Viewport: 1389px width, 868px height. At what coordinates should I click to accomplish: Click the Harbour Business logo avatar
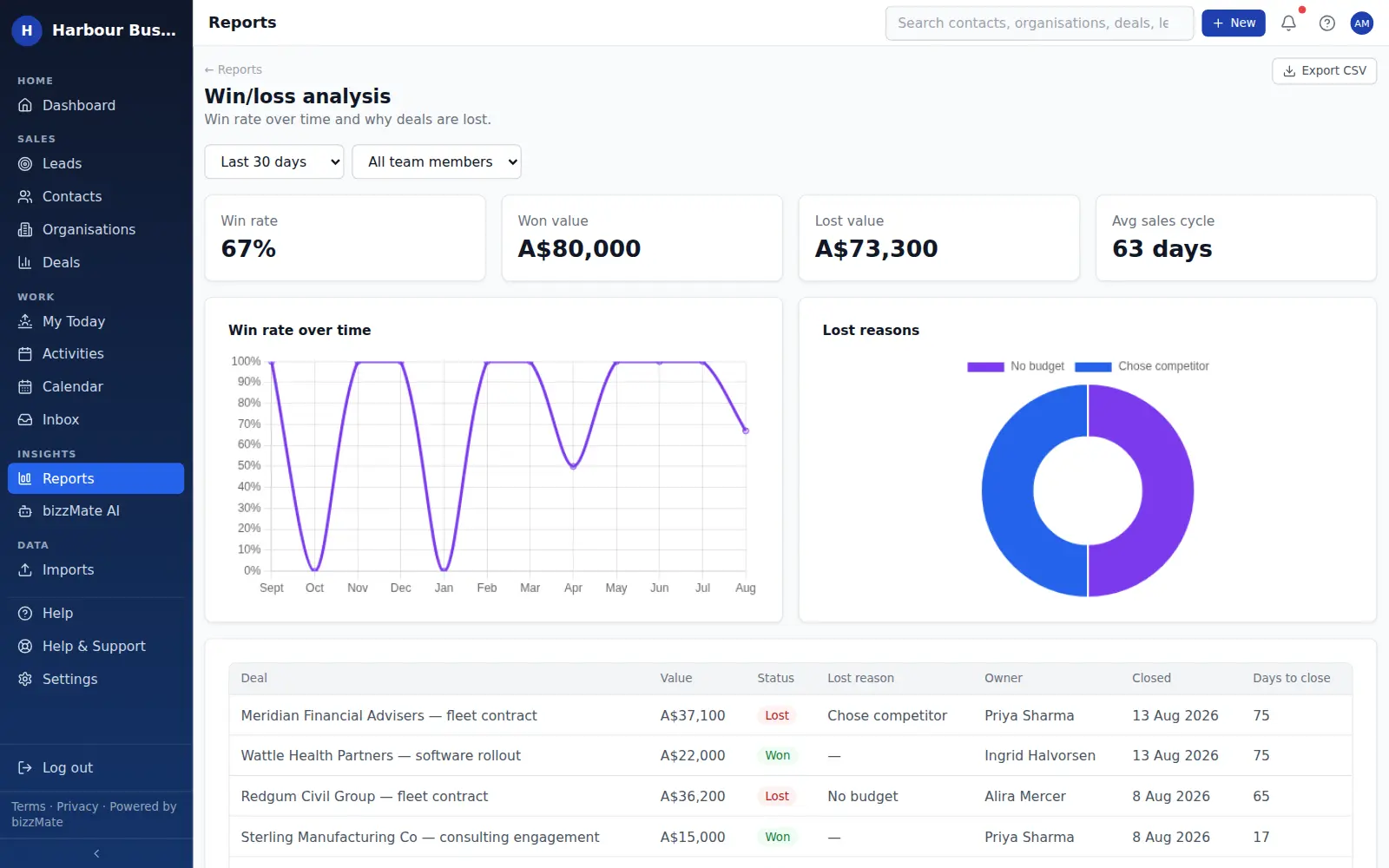click(x=27, y=30)
